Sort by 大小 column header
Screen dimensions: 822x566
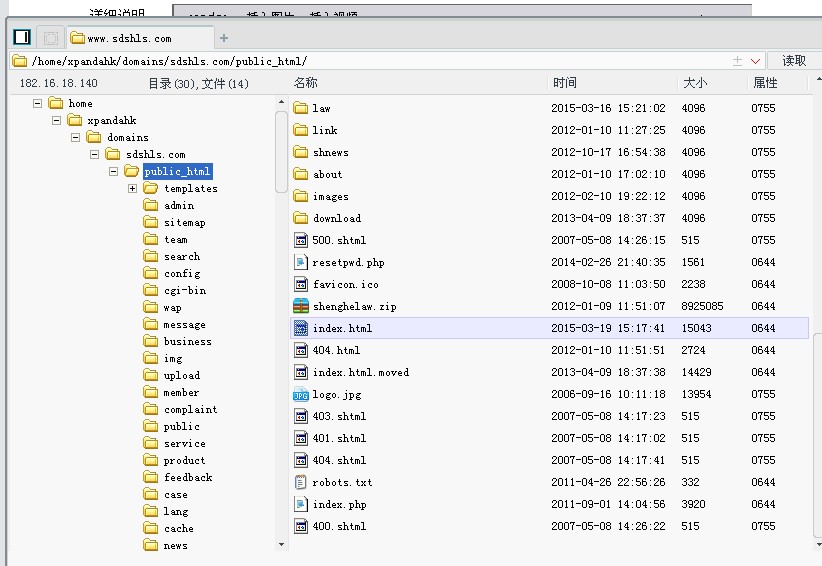(695, 83)
